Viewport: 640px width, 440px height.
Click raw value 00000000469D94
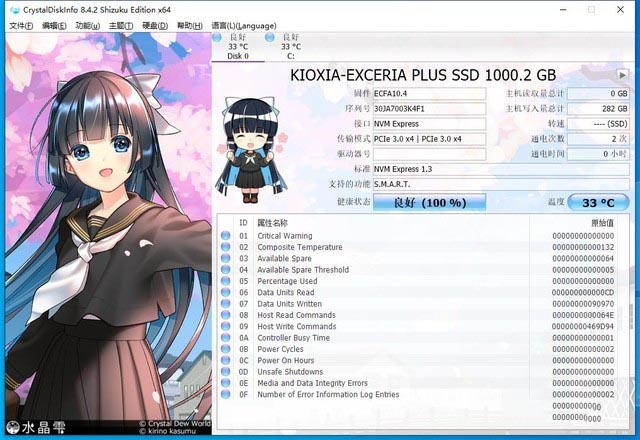[583, 327]
